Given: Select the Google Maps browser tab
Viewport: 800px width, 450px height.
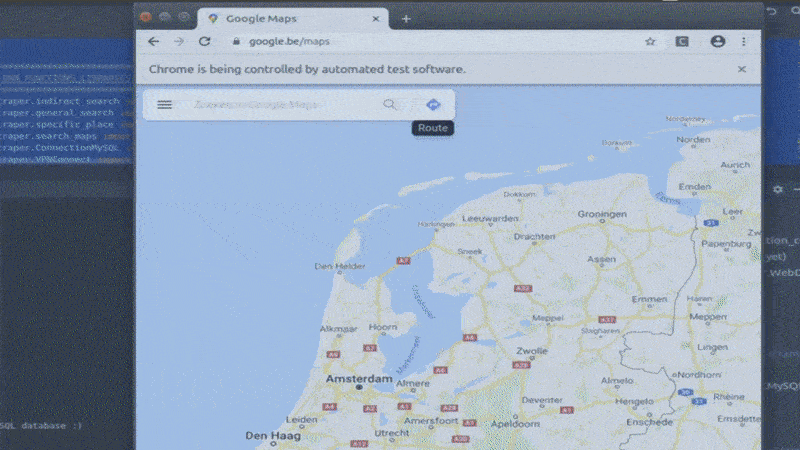Looking at the screenshot, I should (292, 19).
